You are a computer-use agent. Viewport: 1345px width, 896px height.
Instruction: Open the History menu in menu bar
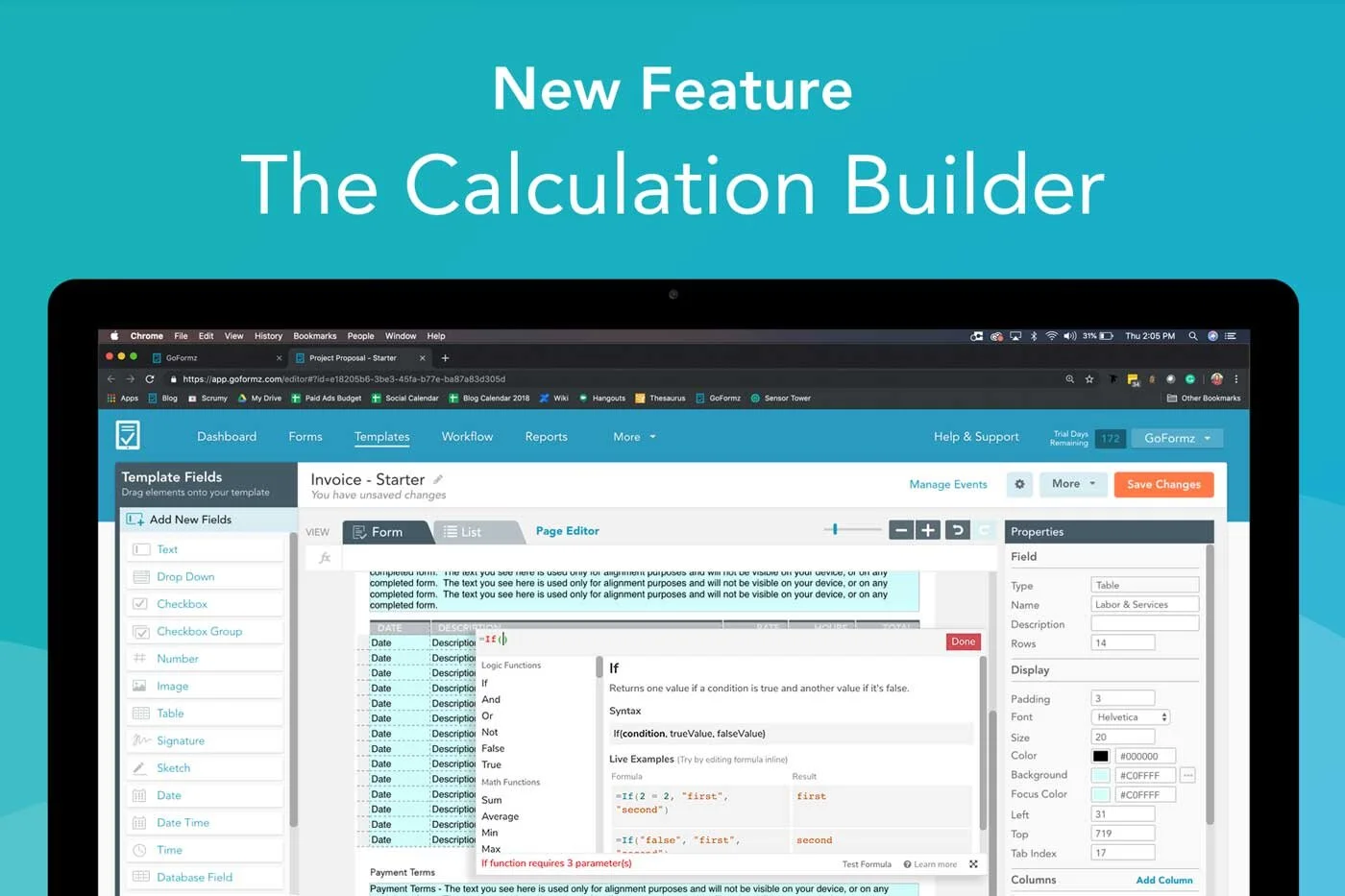[268, 336]
